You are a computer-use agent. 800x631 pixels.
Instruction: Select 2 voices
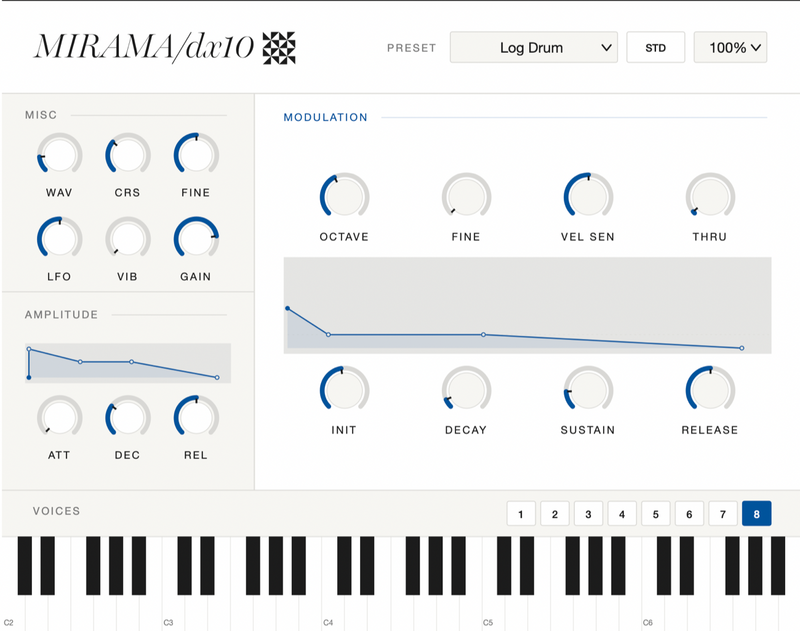[555, 514]
